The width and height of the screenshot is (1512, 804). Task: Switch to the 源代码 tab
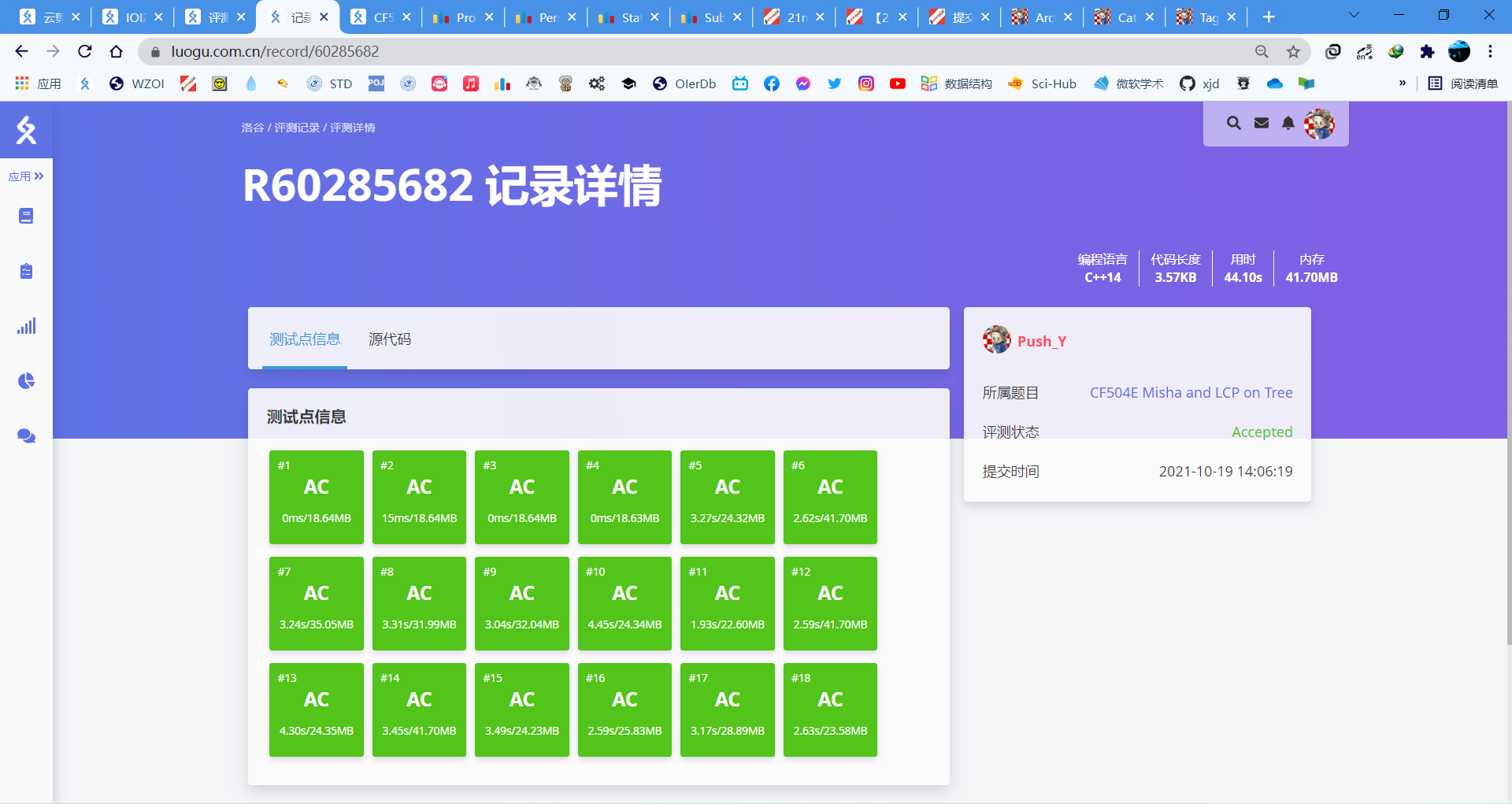[390, 339]
